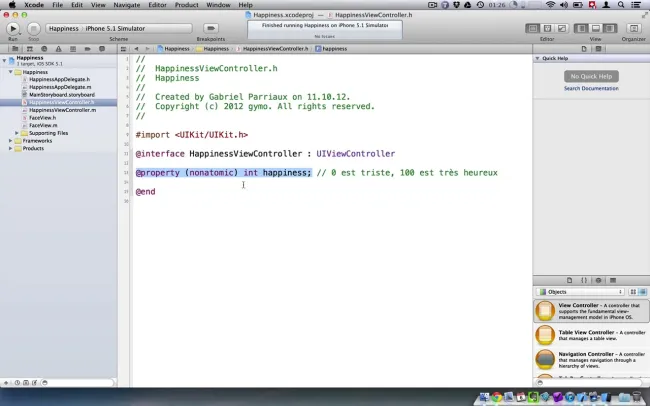Show the Code Snippet library
This screenshot has height=406, width=650.
tap(584, 280)
